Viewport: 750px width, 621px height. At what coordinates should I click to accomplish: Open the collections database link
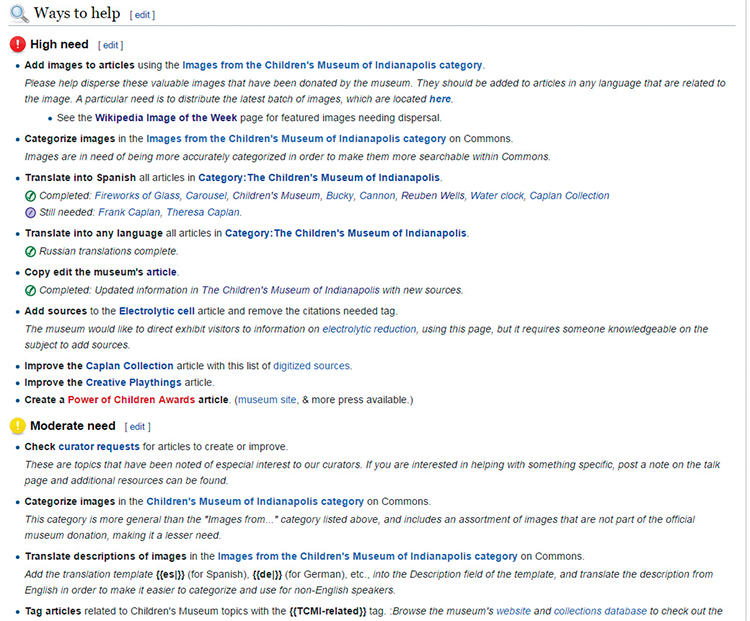[x=600, y=611]
